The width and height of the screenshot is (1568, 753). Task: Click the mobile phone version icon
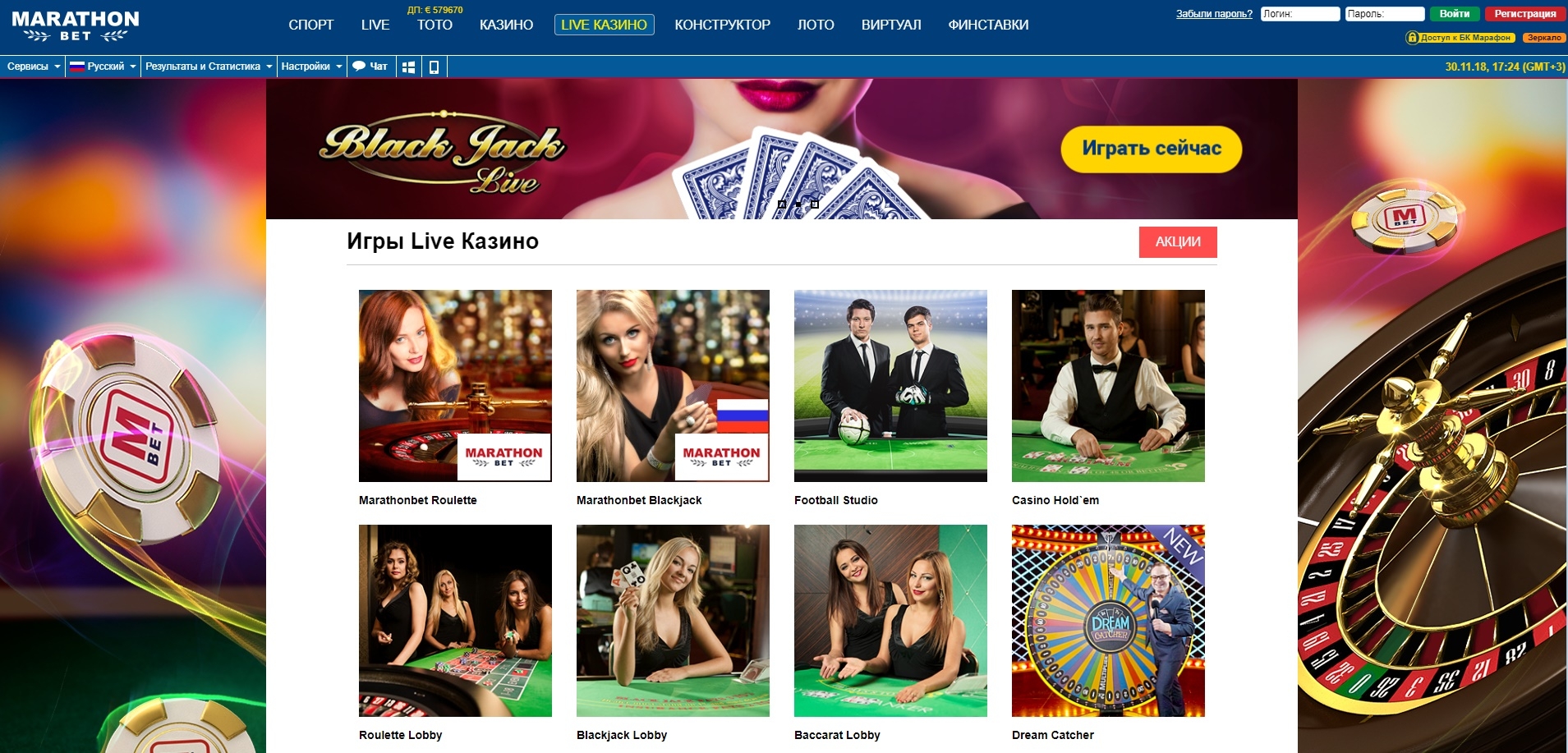click(434, 67)
